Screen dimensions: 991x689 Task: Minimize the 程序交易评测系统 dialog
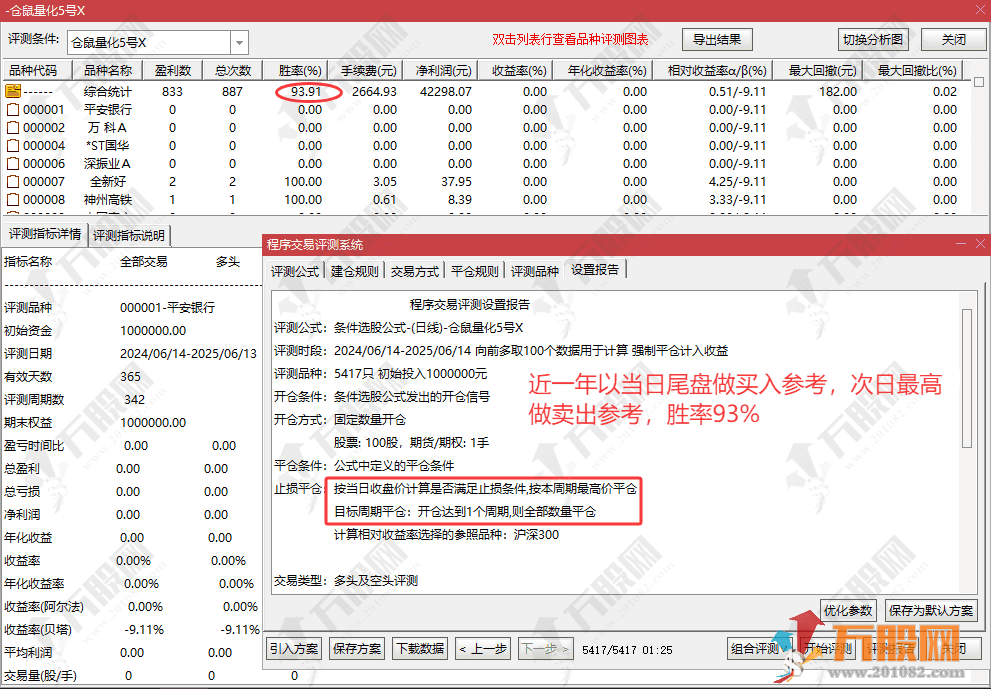[961, 244]
